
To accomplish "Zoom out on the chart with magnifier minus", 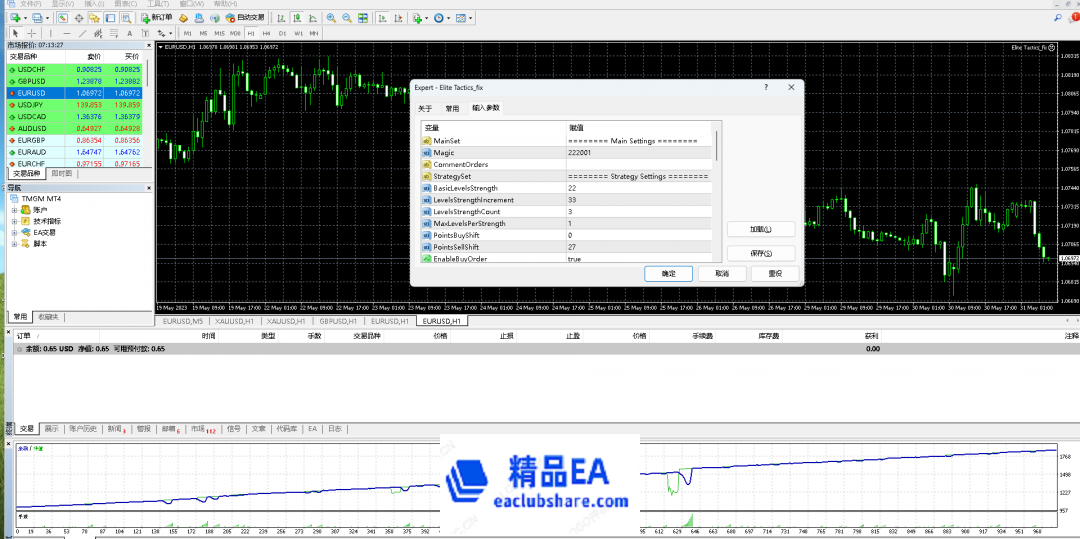I will [346, 18].
